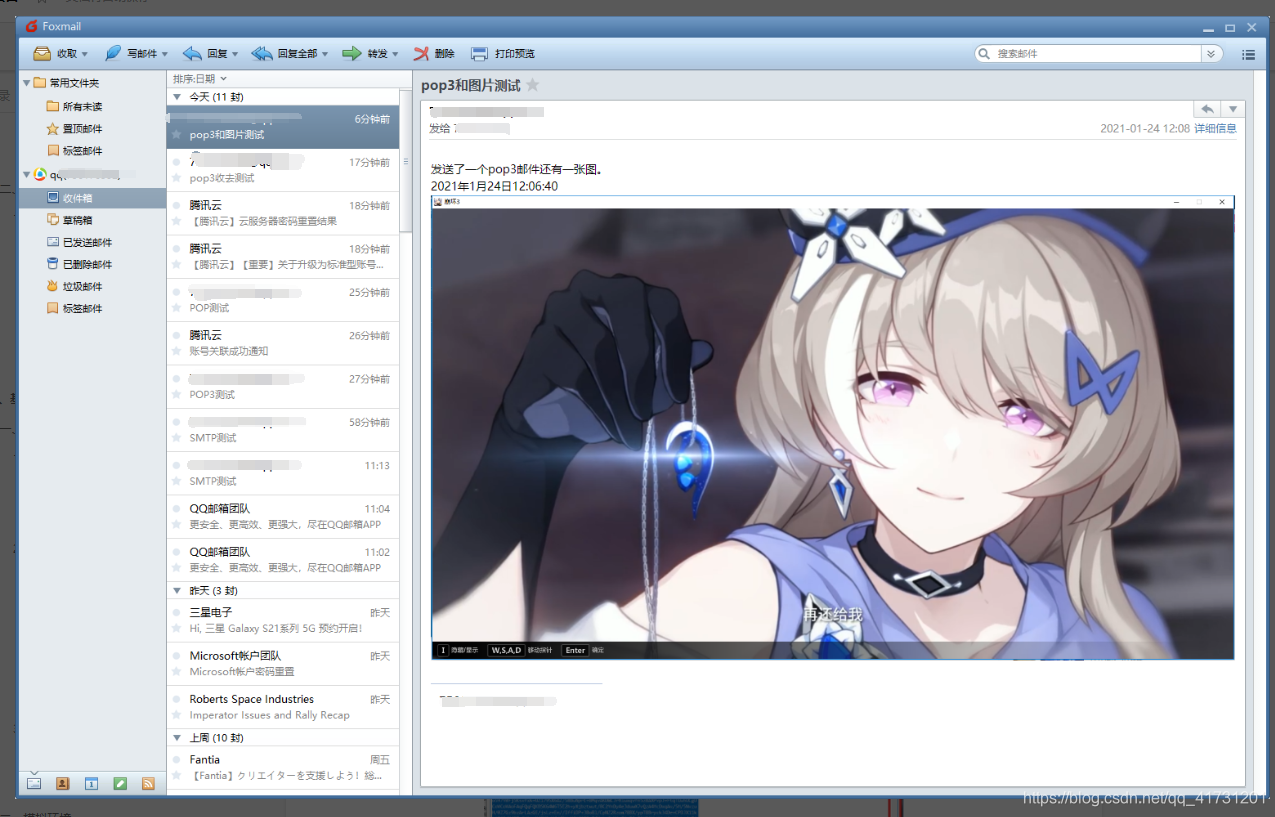Open the QQ邮箱团队 email received at 11:02
This screenshot has width=1275, height=817.
(x=283, y=560)
